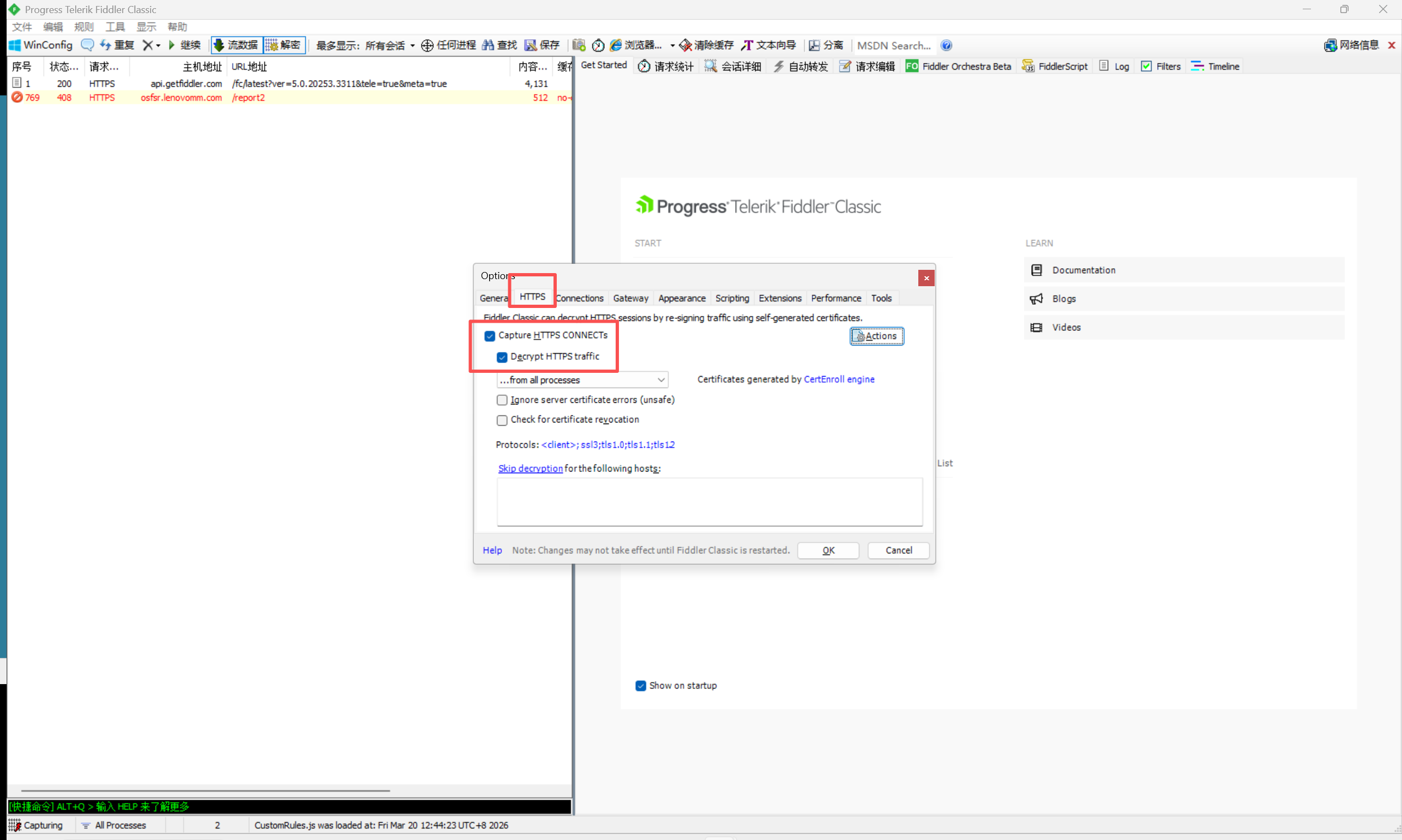Expand the from all processes dropdown
1402x840 pixels.
660,380
